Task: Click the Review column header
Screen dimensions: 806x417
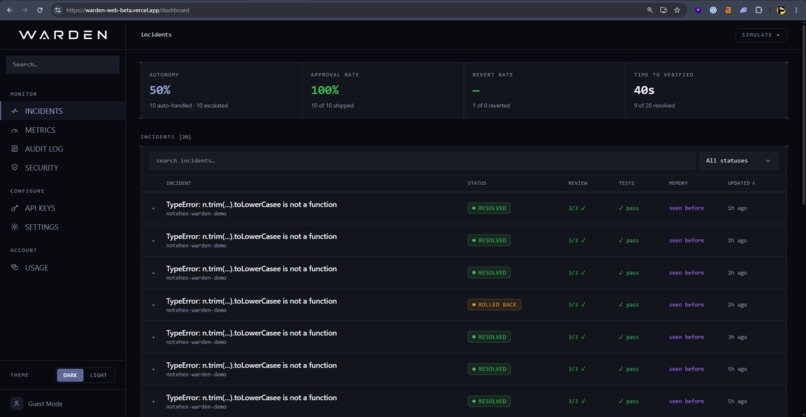Action: point(577,183)
